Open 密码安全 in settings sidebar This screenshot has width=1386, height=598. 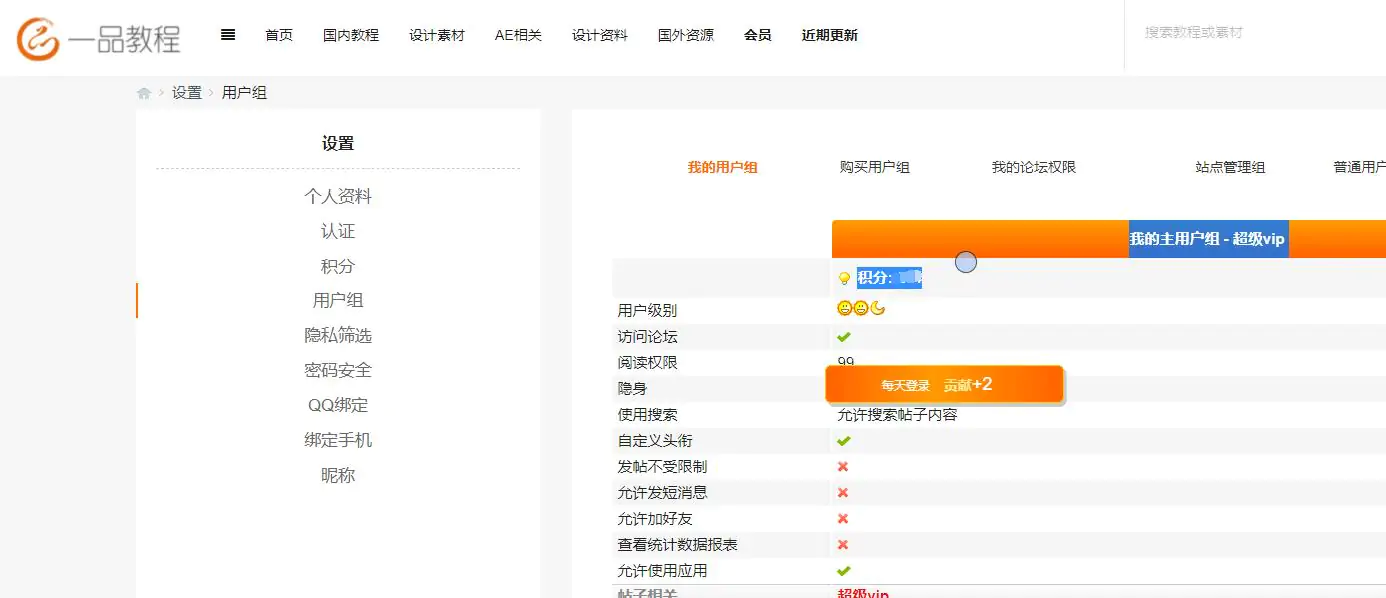point(338,370)
